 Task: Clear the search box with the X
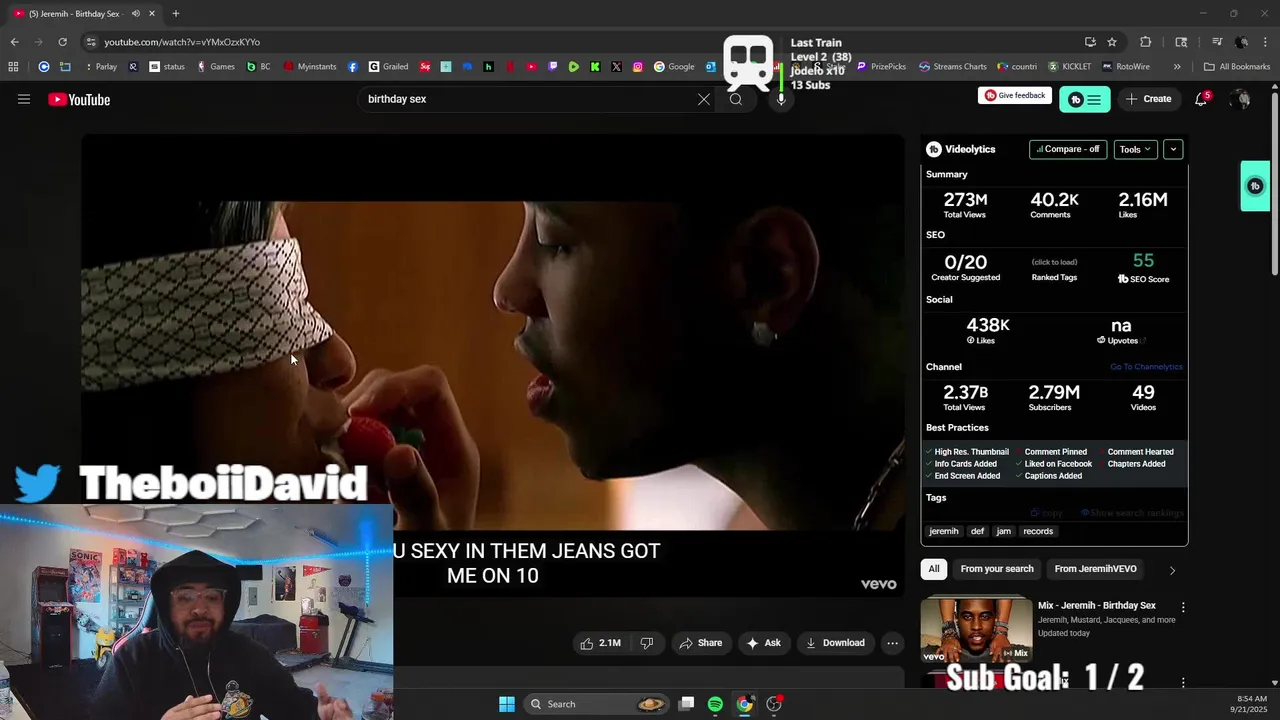tap(704, 99)
